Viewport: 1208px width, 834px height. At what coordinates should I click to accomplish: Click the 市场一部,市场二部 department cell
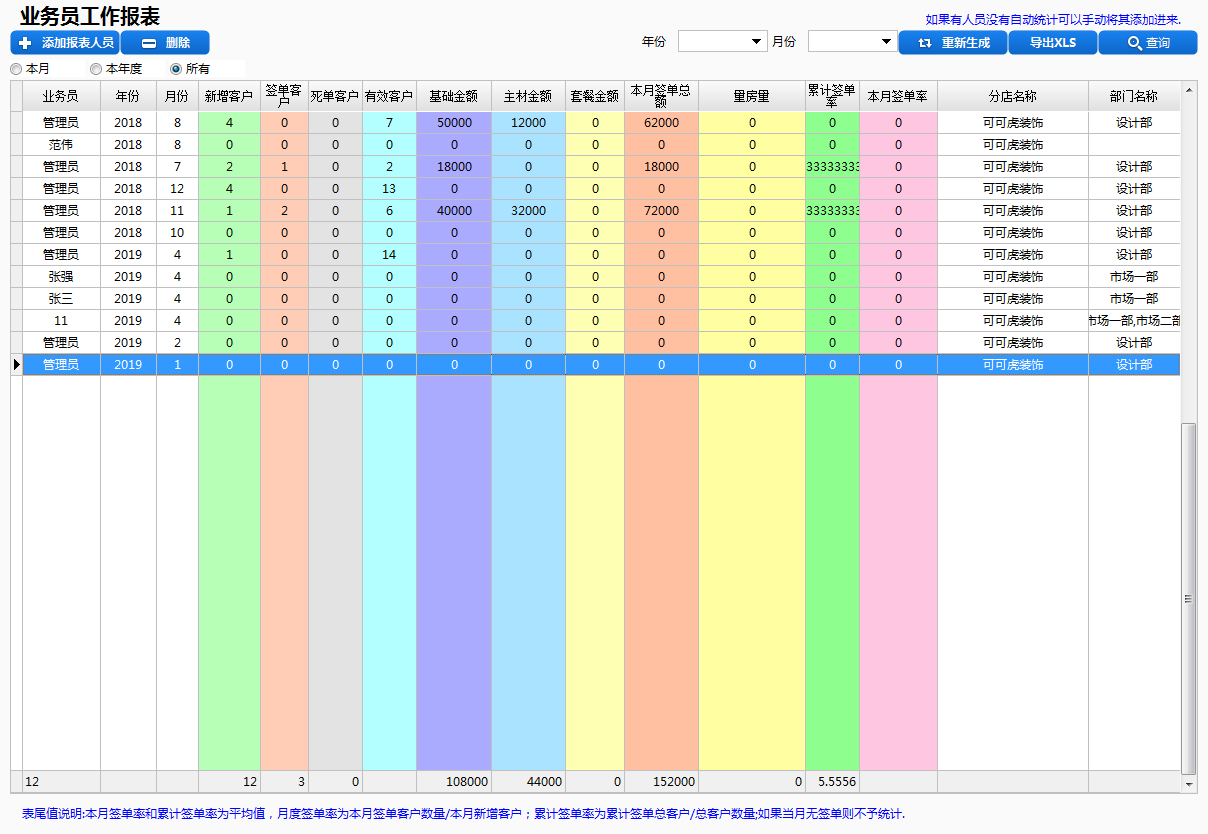point(1134,321)
